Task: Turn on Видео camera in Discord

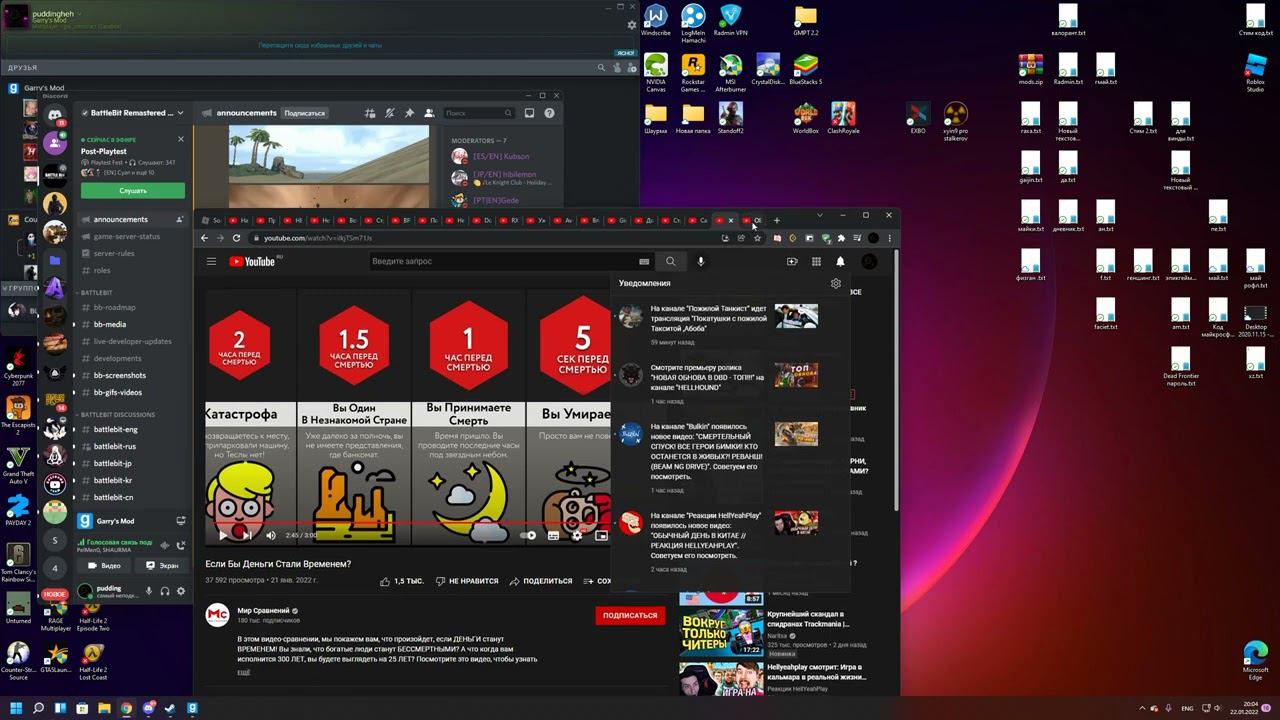Action: 105,566
